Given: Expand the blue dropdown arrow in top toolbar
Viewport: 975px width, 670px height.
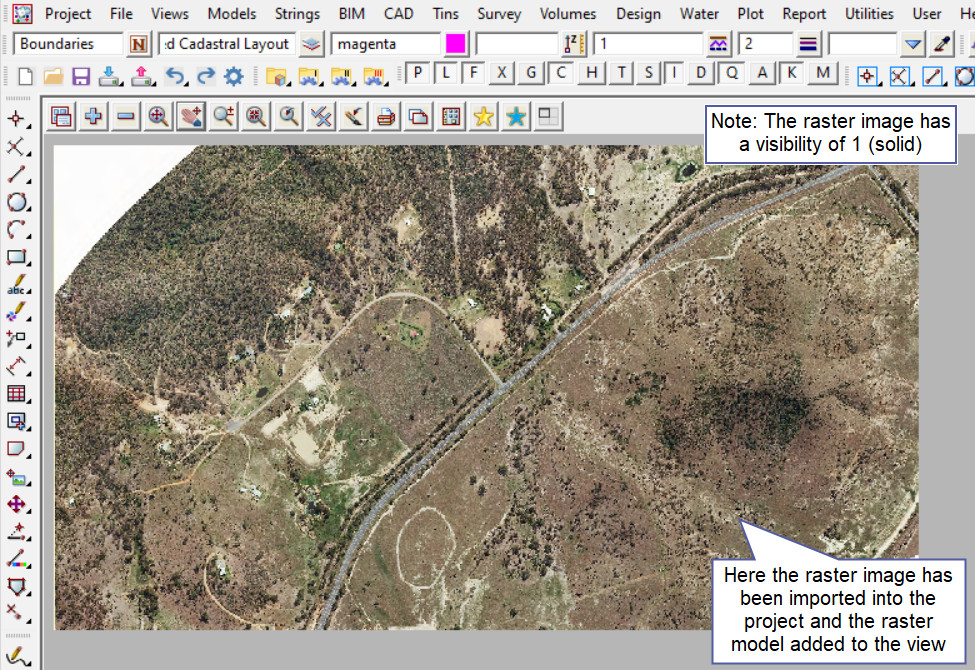Looking at the screenshot, I should [x=912, y=44].
